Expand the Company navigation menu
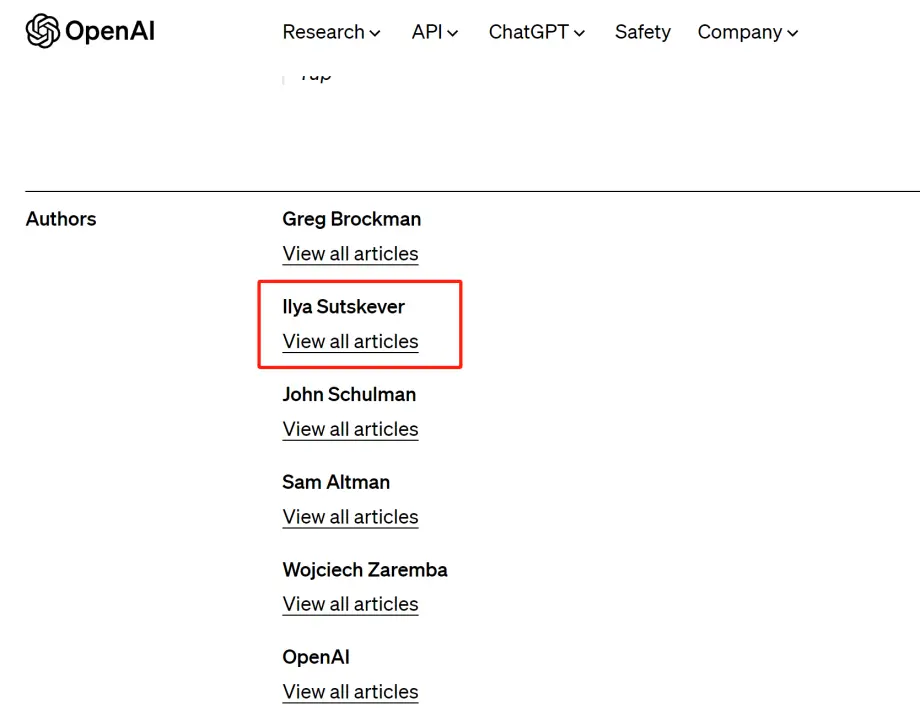The image size is (920, 720). coord(748,32)
